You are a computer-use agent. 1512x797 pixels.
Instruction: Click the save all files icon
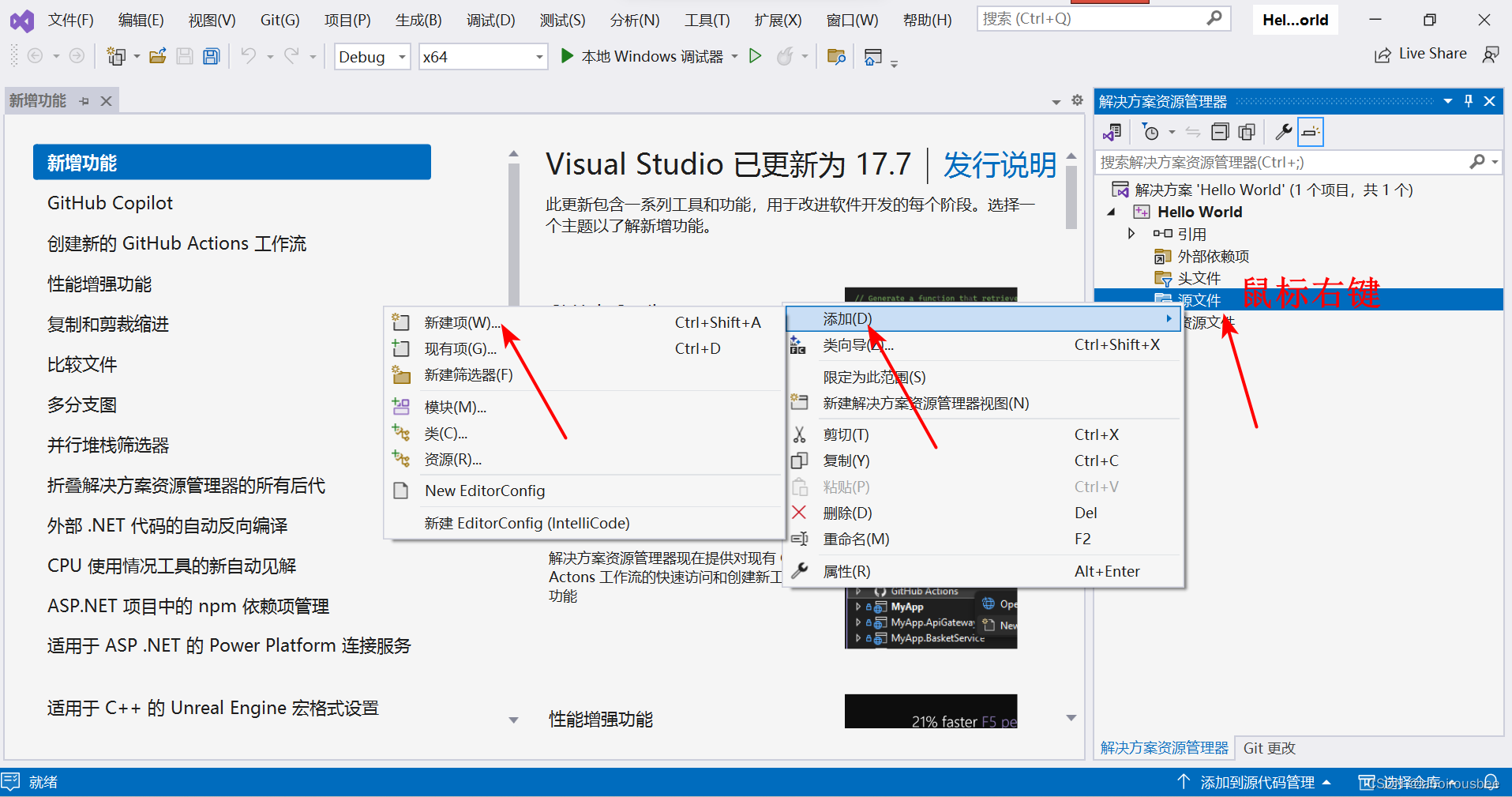[211, 56]
